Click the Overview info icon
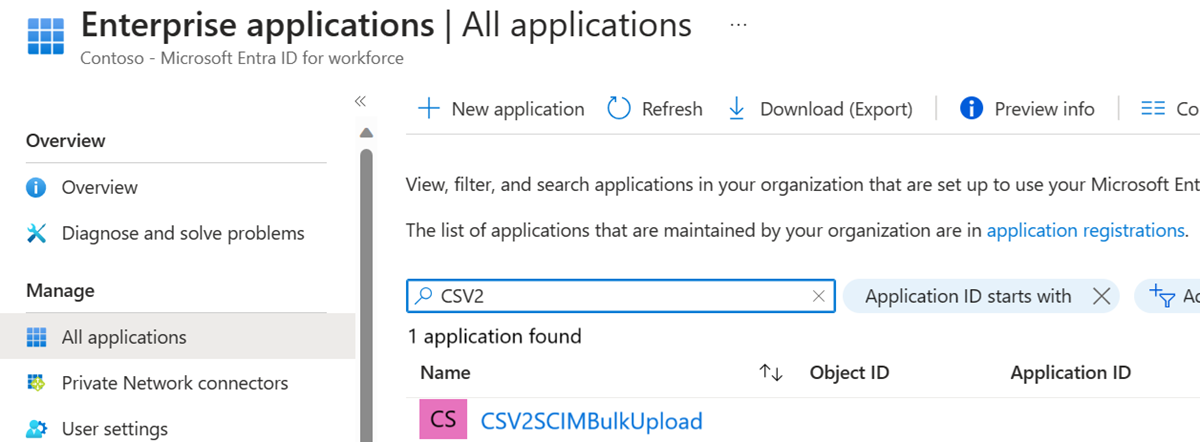This screenshot has width=1200, height=442. coord(37,187)
